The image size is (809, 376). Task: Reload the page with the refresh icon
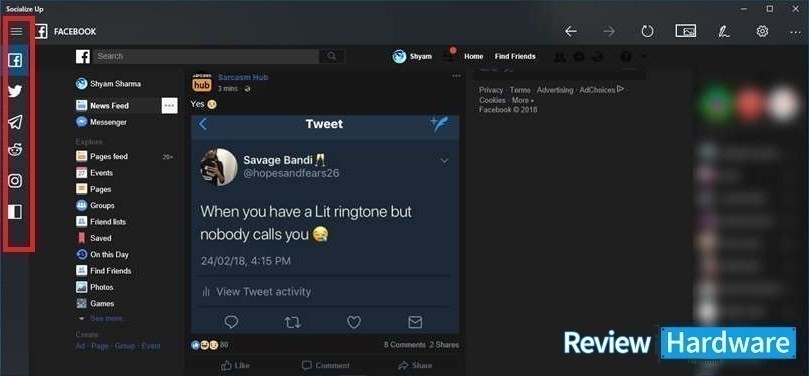point(647,31)
